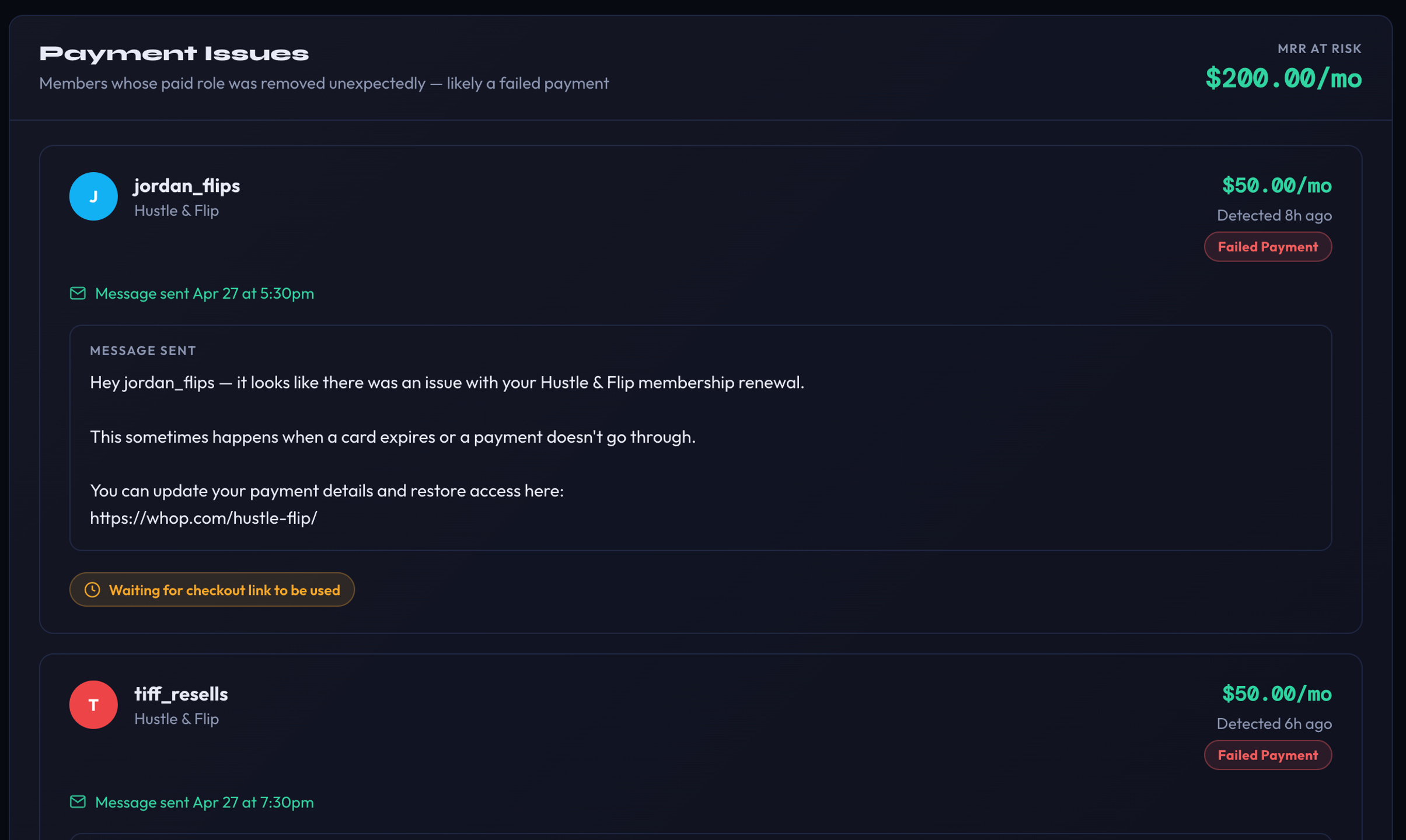Click the tiff_resells username

click(181, 694)
